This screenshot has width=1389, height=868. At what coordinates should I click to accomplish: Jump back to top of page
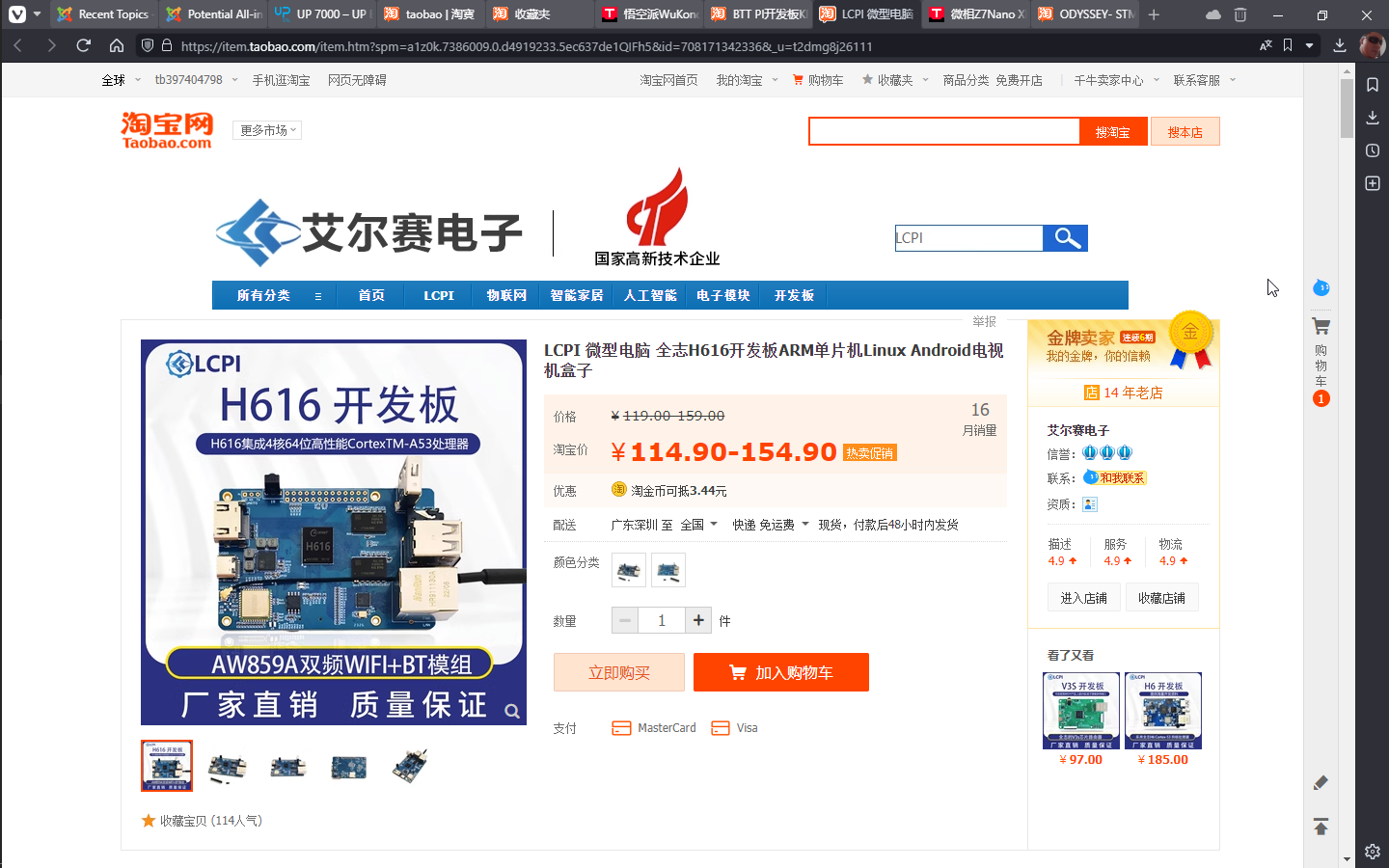coord(1321,827)
